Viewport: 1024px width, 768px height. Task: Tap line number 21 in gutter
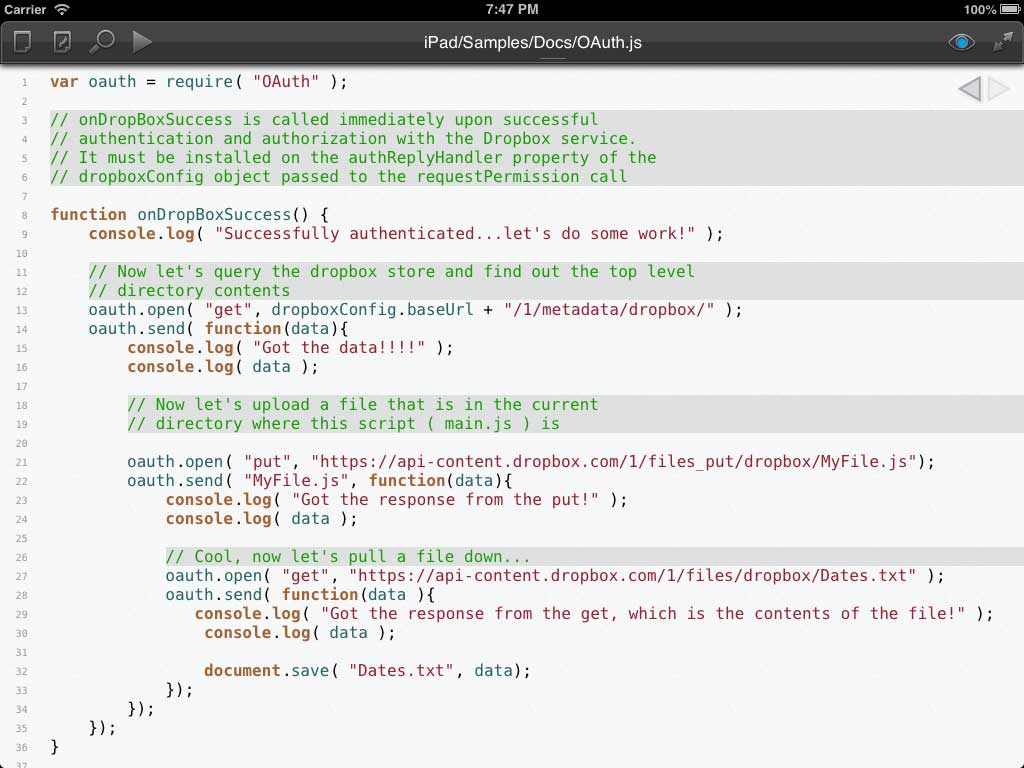[22, 462]
